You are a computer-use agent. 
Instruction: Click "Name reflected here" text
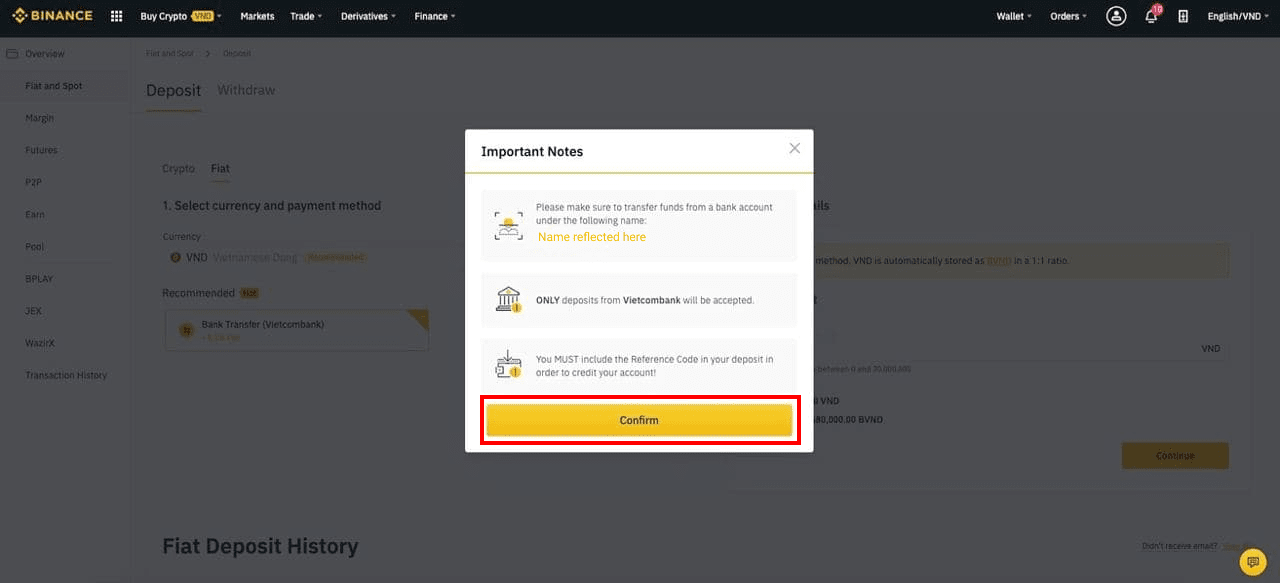click(x=592, y=237)
